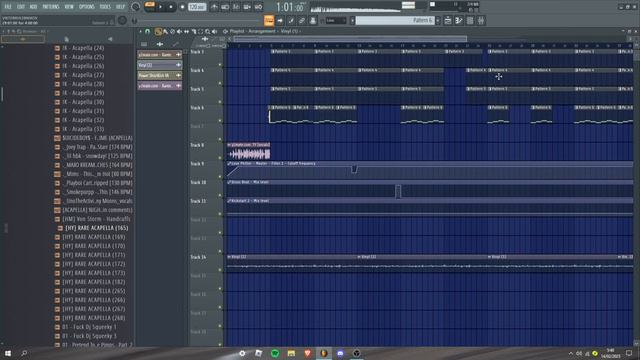640x360 pixels.
Task: Select the playlist Paint tool
Action: click(x=165, y=31)
